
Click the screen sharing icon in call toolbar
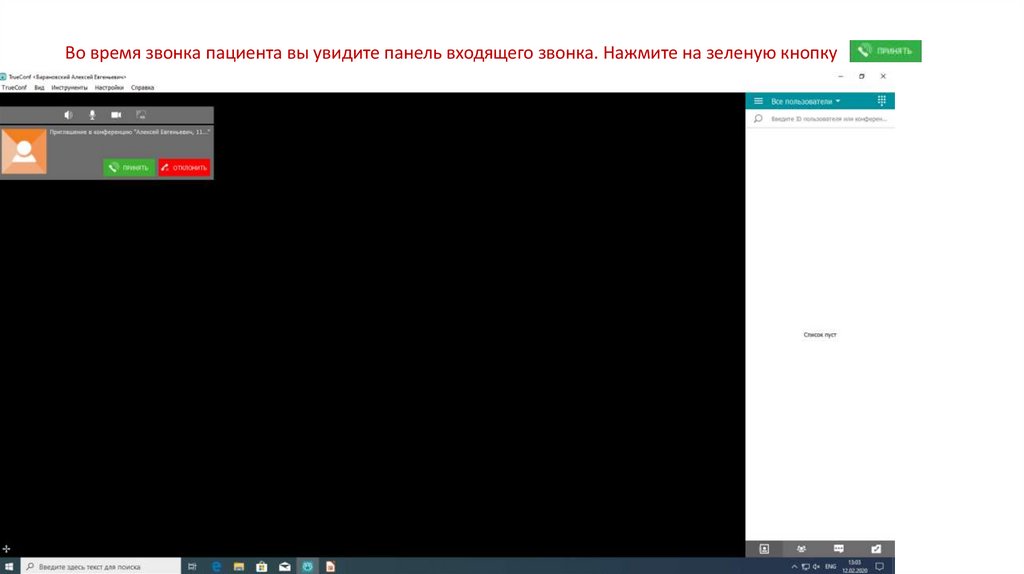click(x=140, y=115)
